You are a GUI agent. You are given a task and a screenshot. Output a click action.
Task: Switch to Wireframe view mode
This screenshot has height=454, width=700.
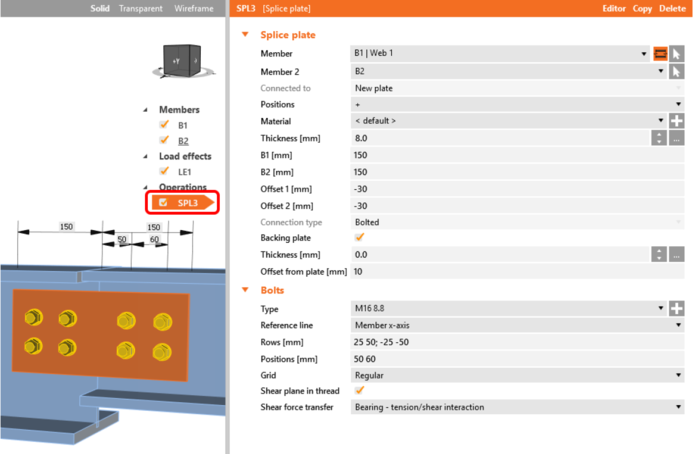click(x=194, y=8)
